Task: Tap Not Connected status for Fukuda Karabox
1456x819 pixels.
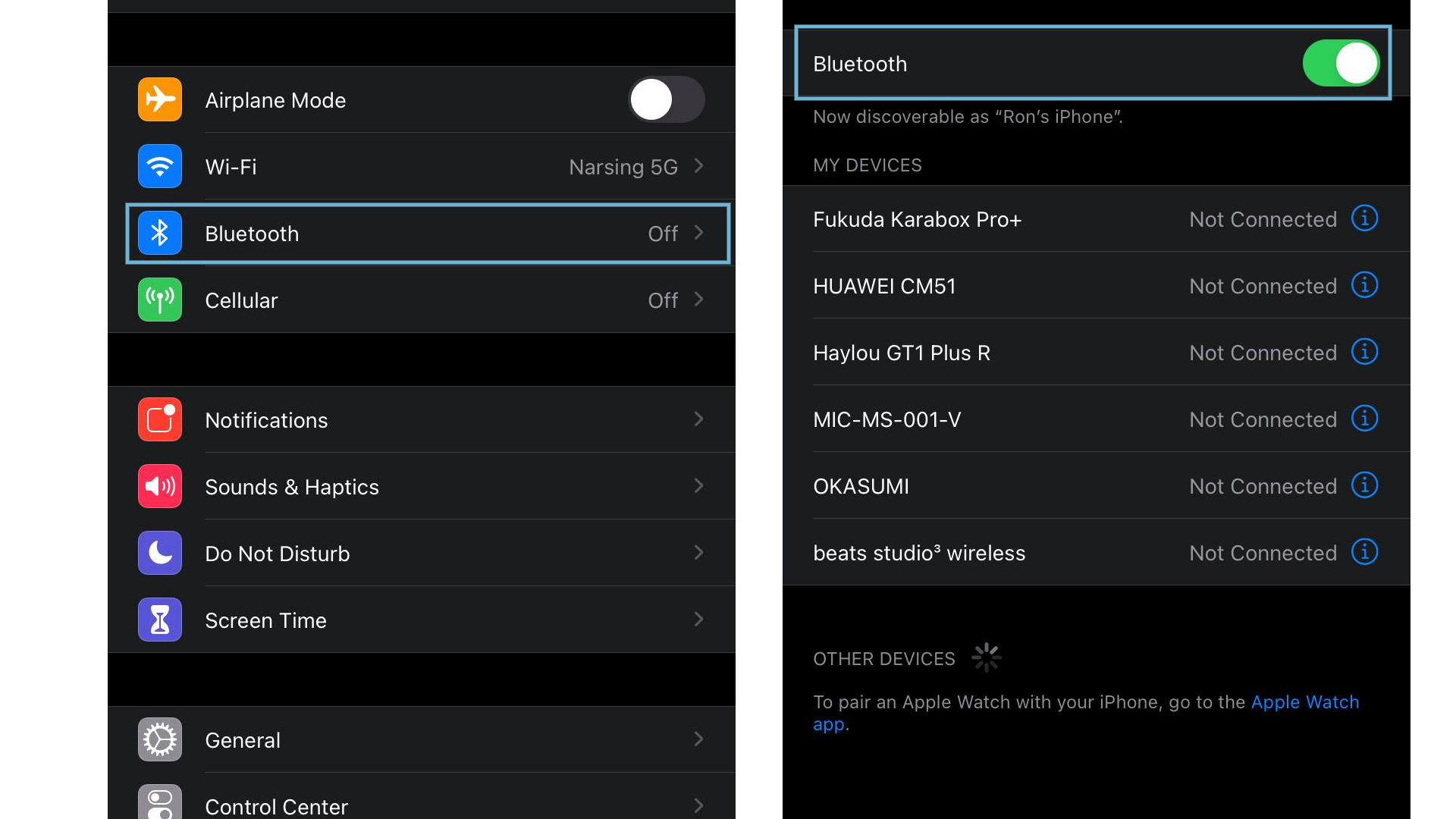Action: (x=1263, y=219)
